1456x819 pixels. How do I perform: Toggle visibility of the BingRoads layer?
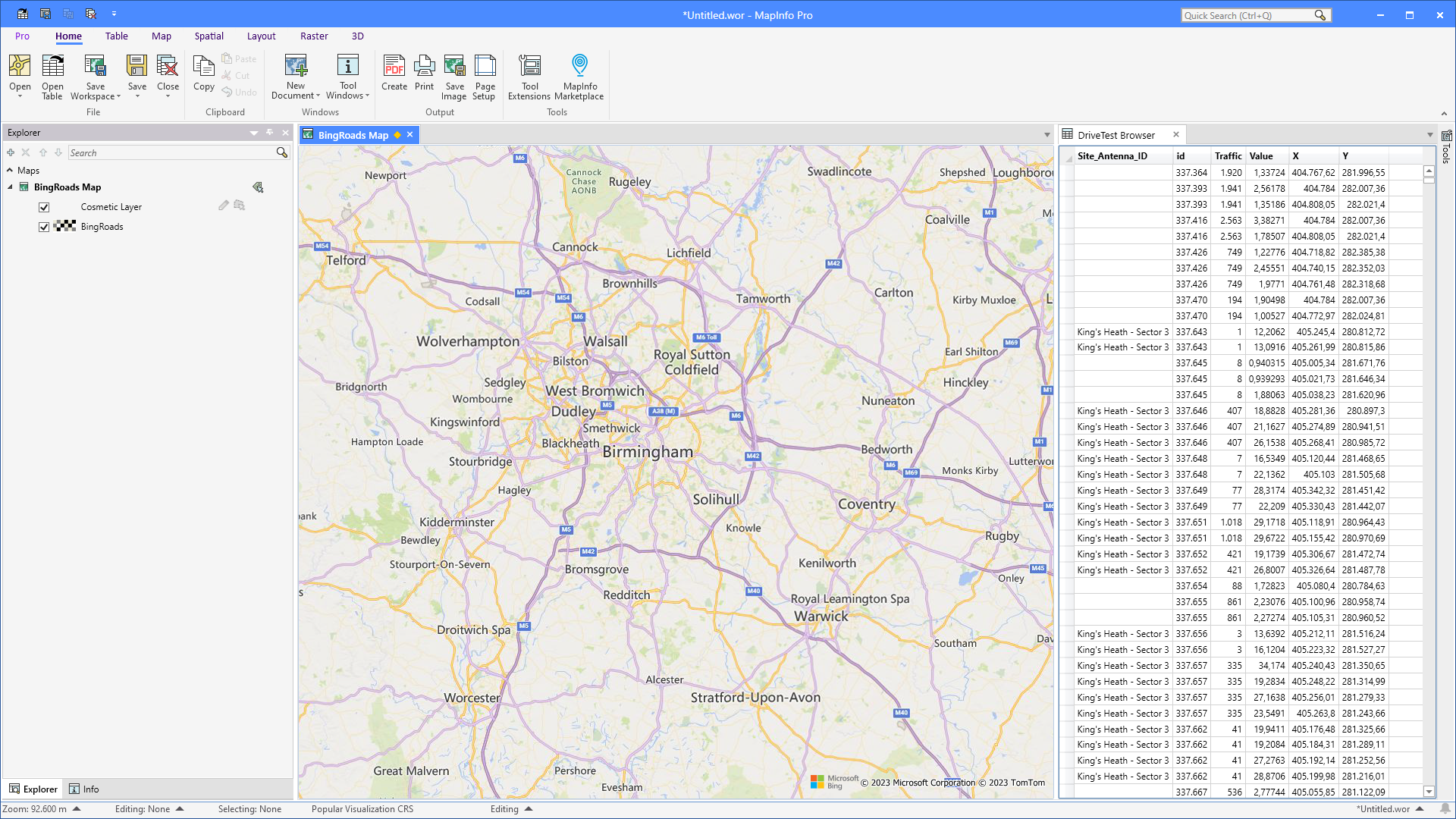(44, 226)
